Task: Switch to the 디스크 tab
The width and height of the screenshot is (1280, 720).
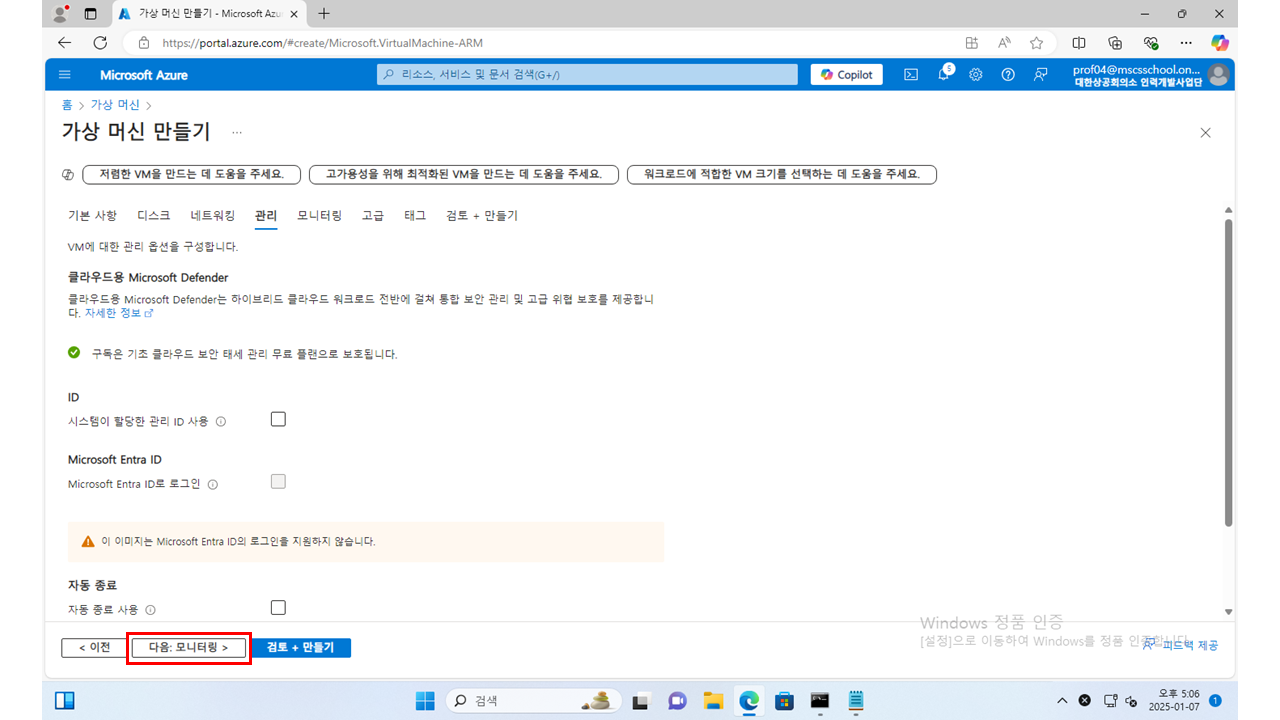Action: (154, 216)
